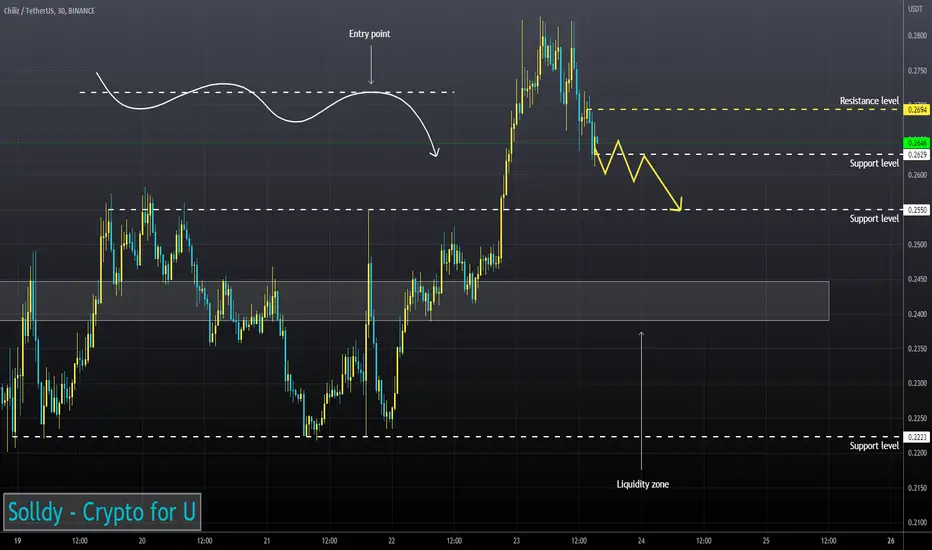Click the 0.2500 price axis tick
The width and height of the screenshot is (932, 550).
pos(917,244)
